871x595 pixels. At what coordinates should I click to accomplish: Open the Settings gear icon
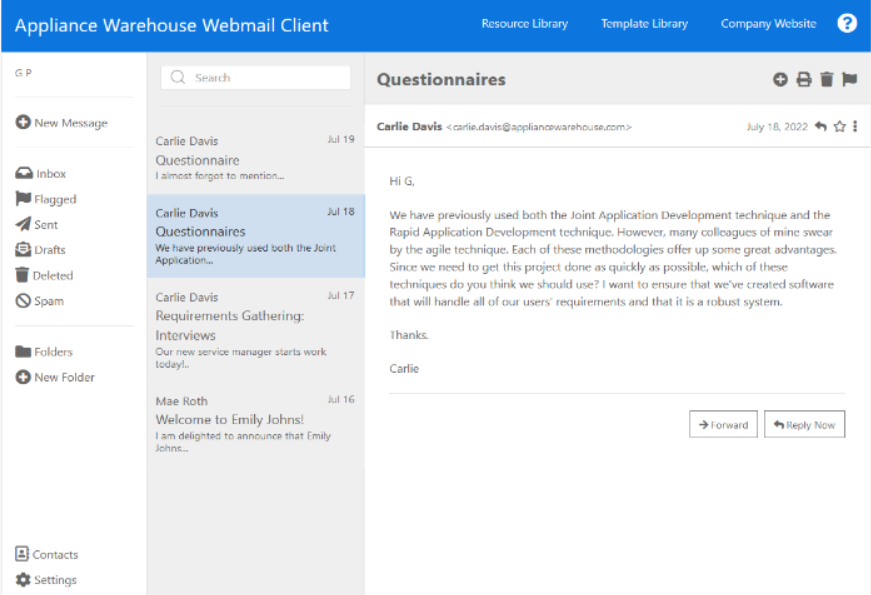(23, 579)
